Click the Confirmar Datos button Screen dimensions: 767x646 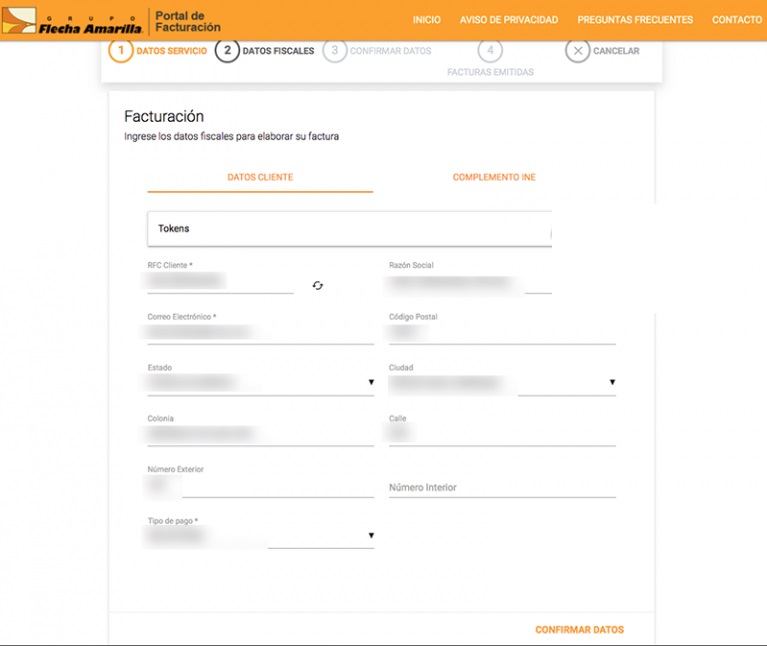pyautogui.click(x=579, y=630)
